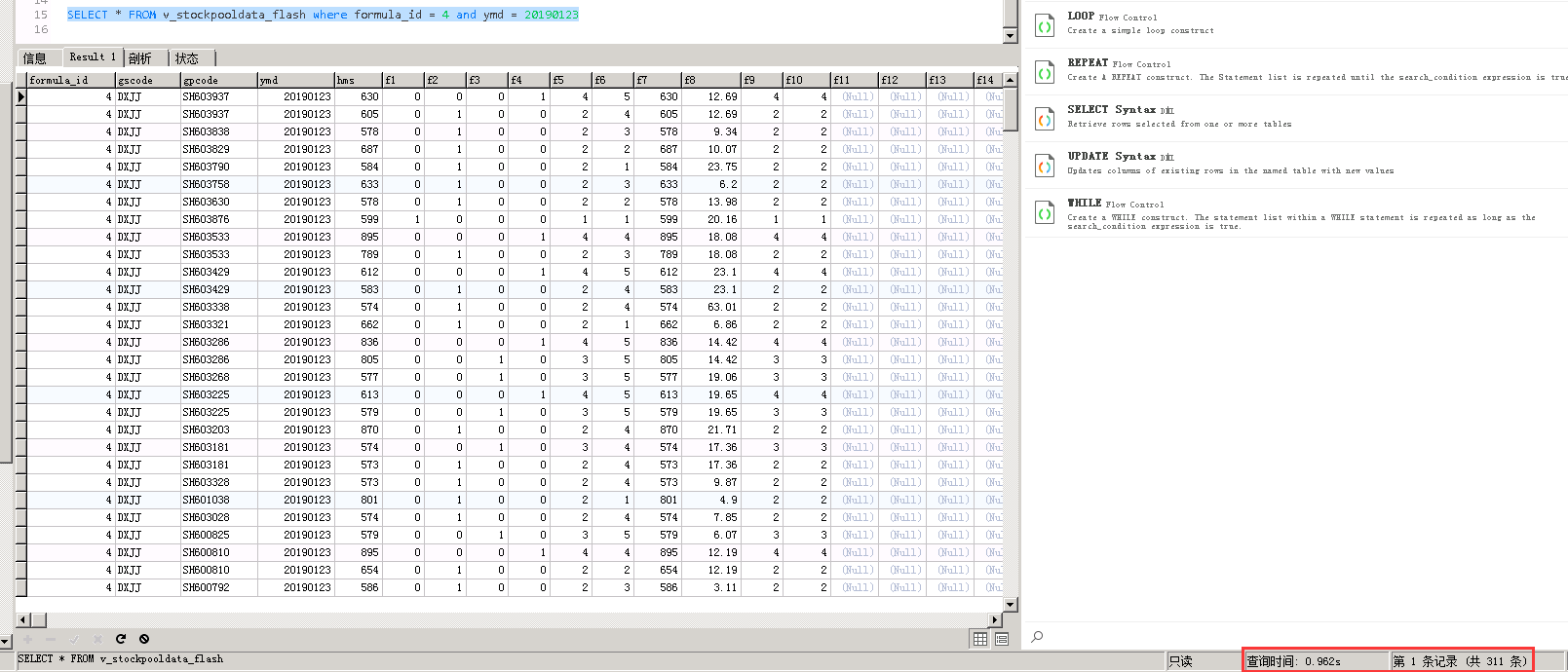Click the gpcode column header

pyautogui.click(x=218, y=80)
